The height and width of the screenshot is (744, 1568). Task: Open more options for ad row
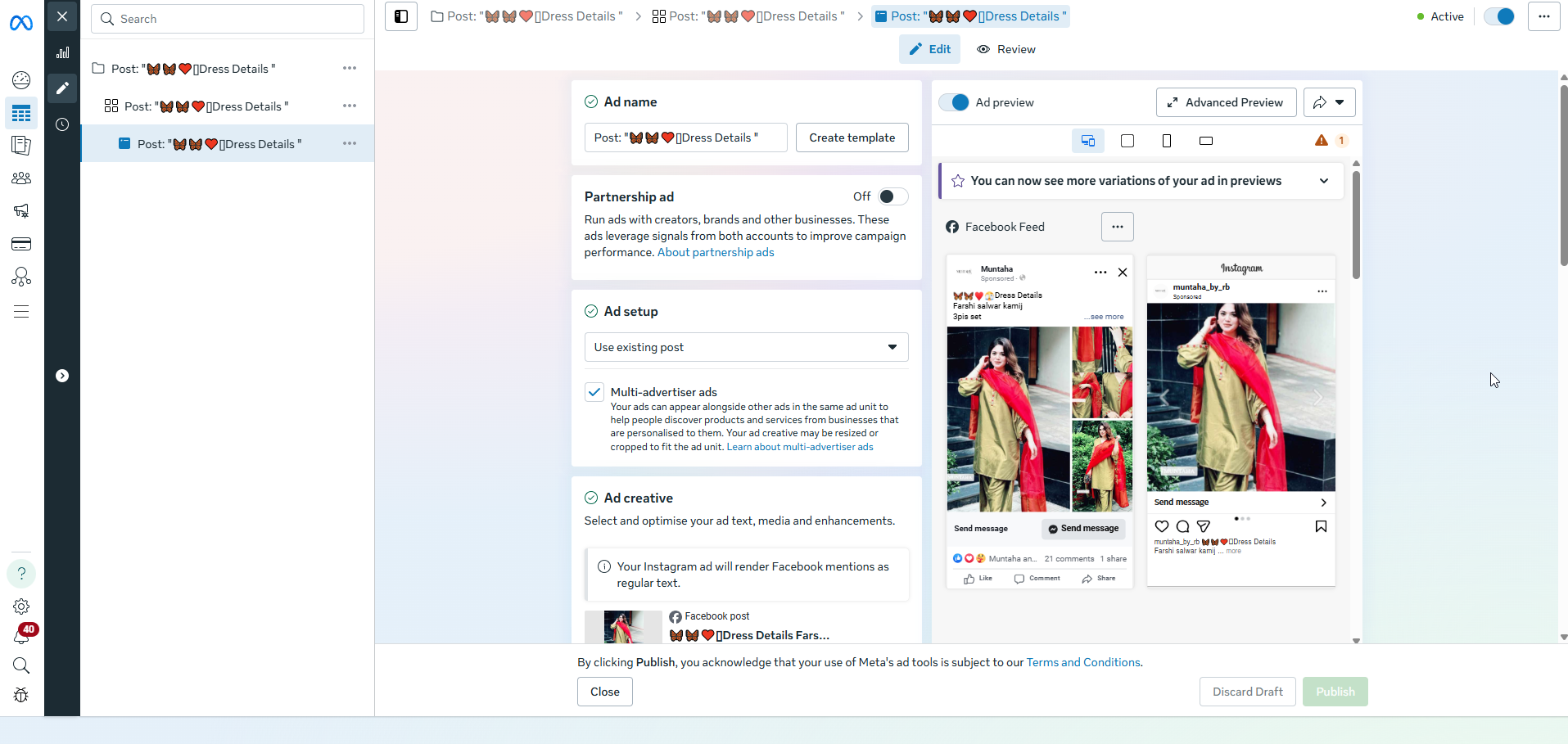point(350,143)
